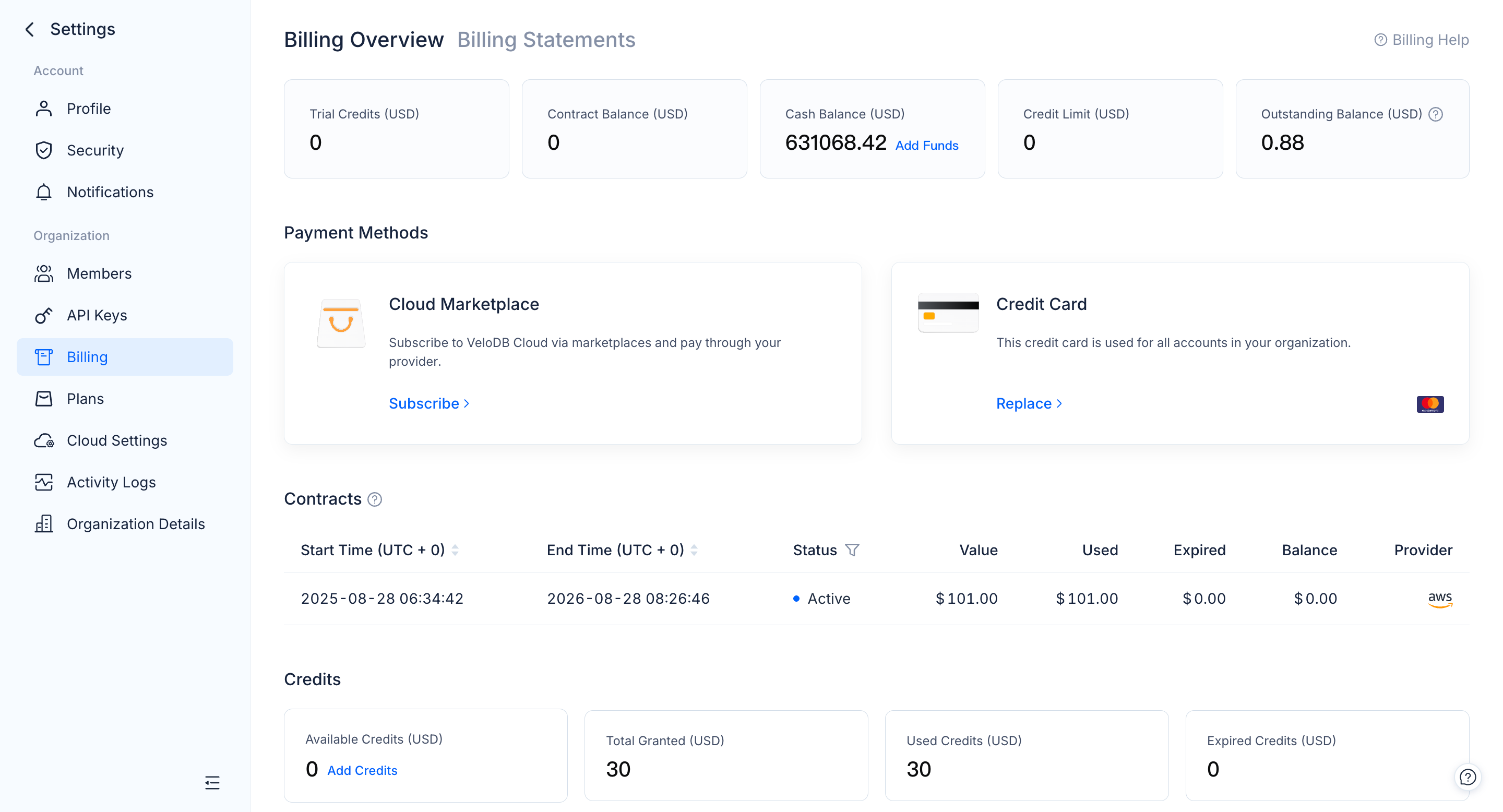Click the Mastercard logo icon
Screen dimensions: 1503x812
tap(1430, 404)
